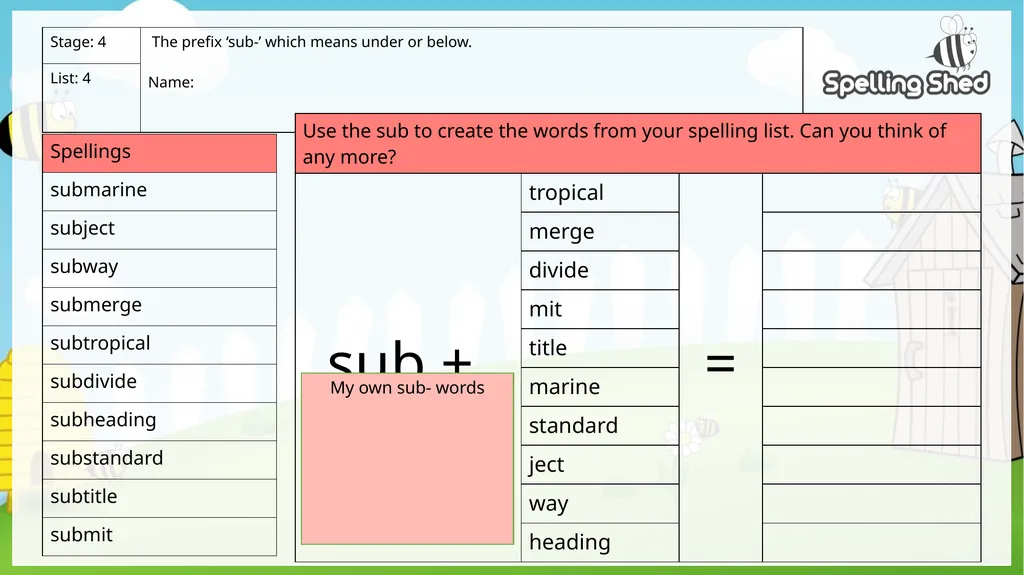Click the answer box beside 'mit'
This screenshot has height=575, width=1024.
coord(871,309)
